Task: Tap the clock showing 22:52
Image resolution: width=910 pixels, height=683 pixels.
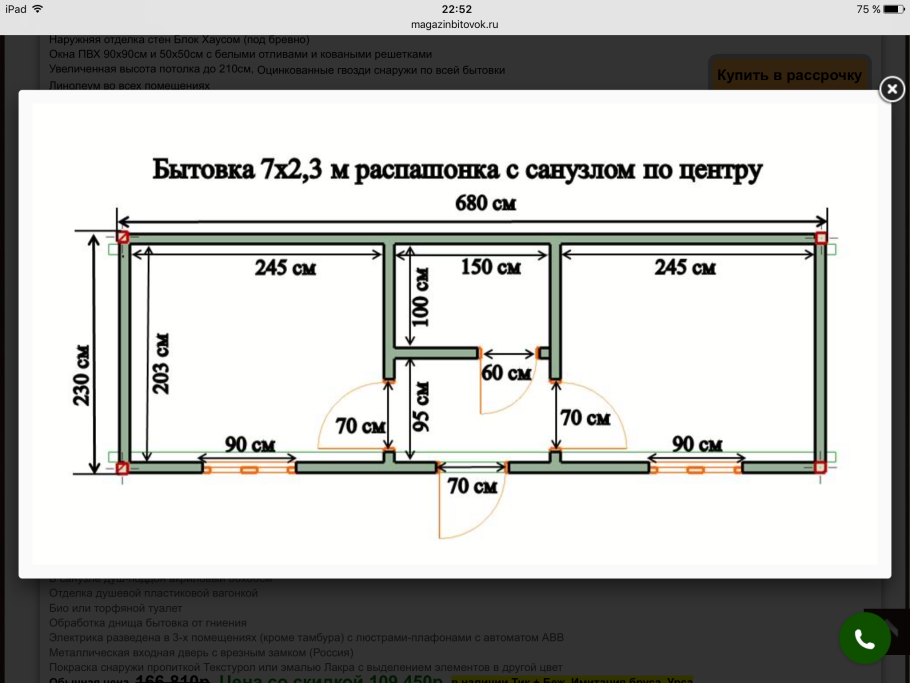Action: click(x=455, y=9)
